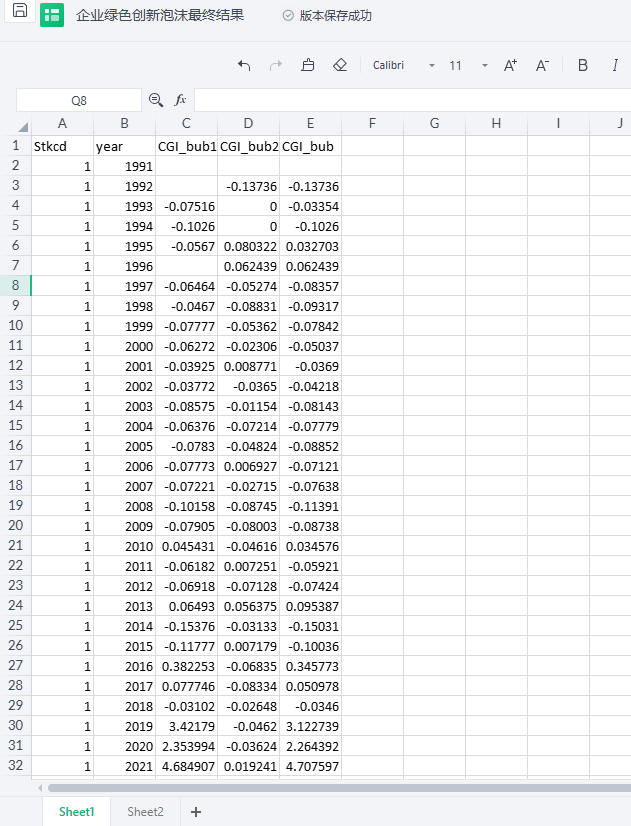Select cell with value -0.04218
The width and height of the screenshot is (631, 826).
(310, 386)
